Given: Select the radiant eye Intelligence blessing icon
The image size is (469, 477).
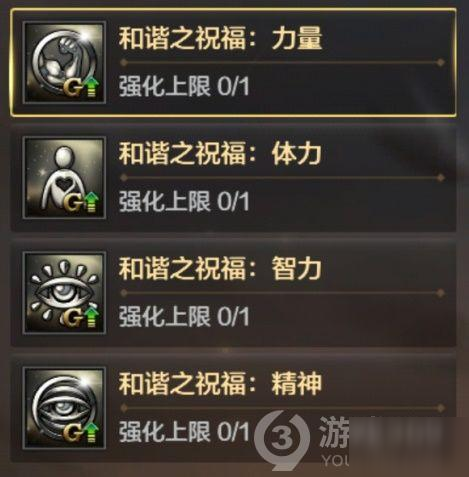Looking at the screenshot, I should point(64,293).
